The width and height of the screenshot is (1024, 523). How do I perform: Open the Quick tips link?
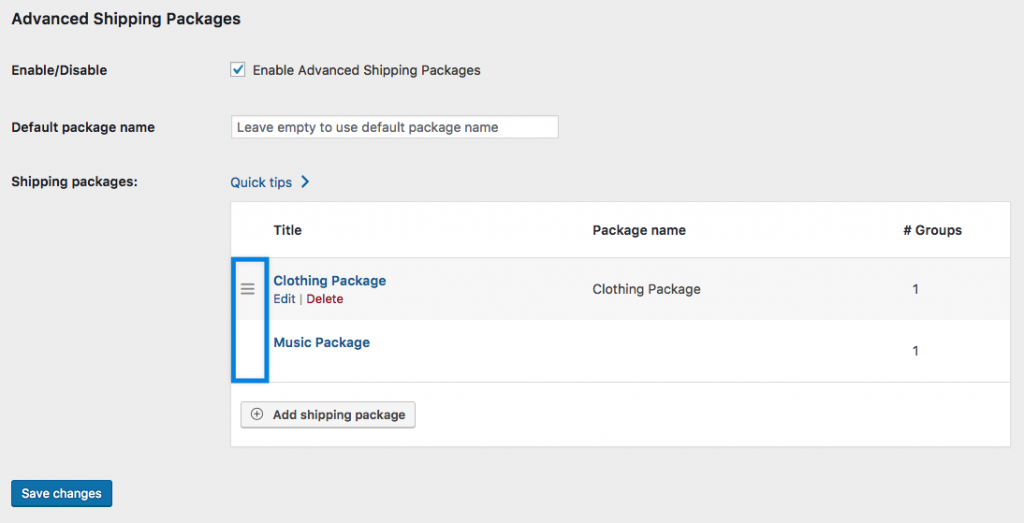coord(261,182)
